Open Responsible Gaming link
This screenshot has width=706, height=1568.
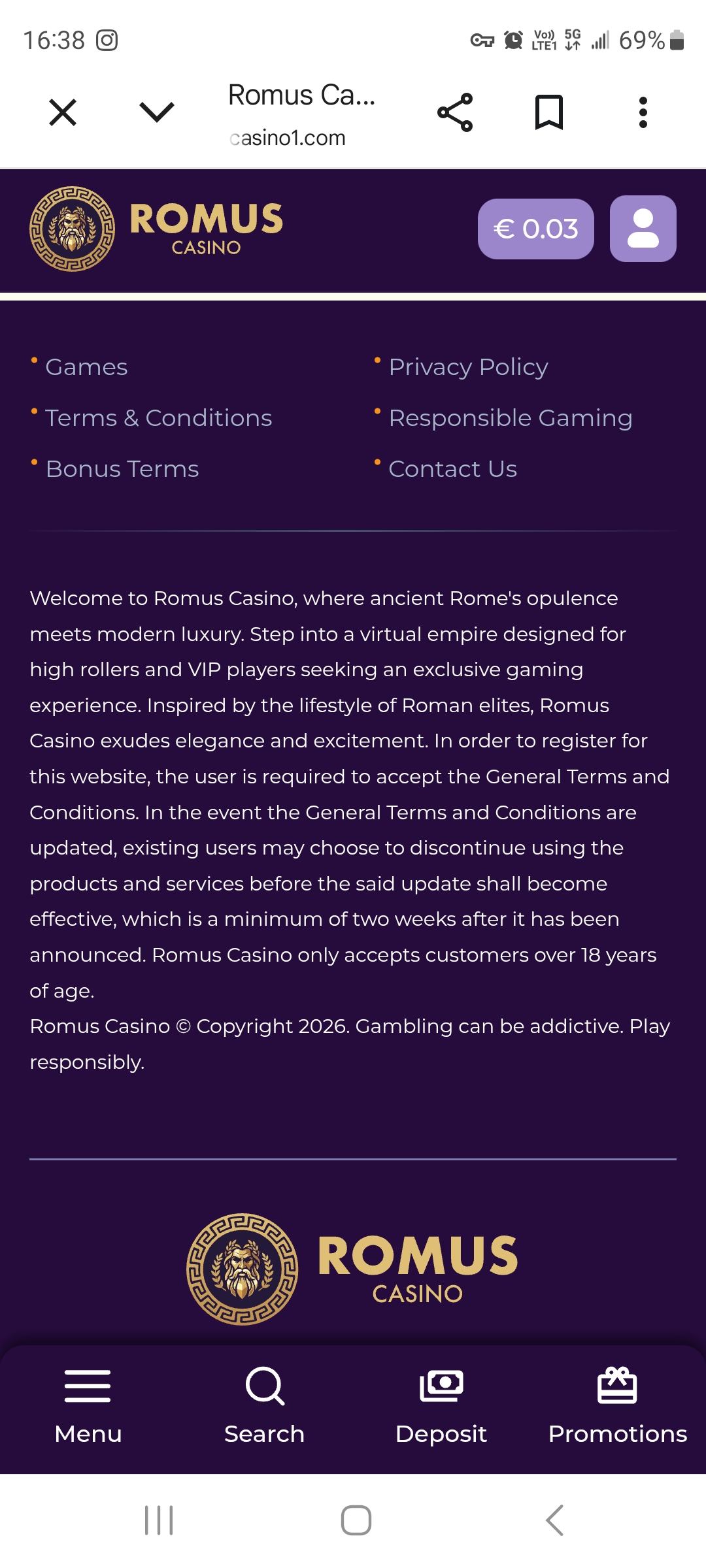tap(510, 418)
